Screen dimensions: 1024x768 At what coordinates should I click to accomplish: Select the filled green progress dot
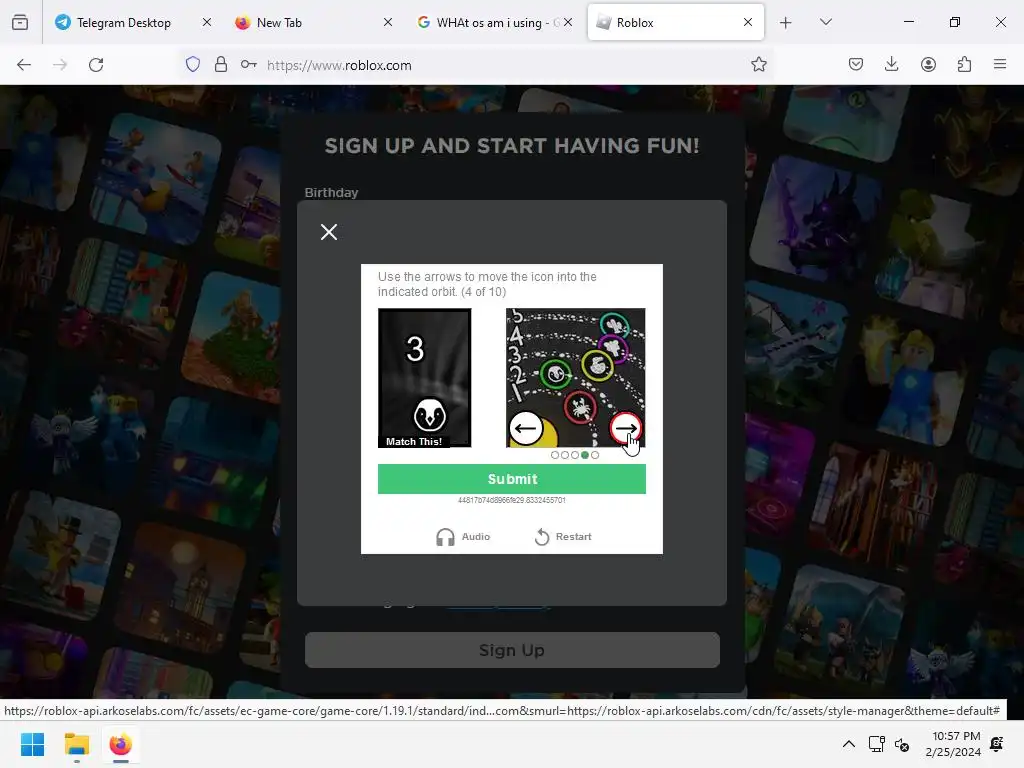tap(585, 455)
